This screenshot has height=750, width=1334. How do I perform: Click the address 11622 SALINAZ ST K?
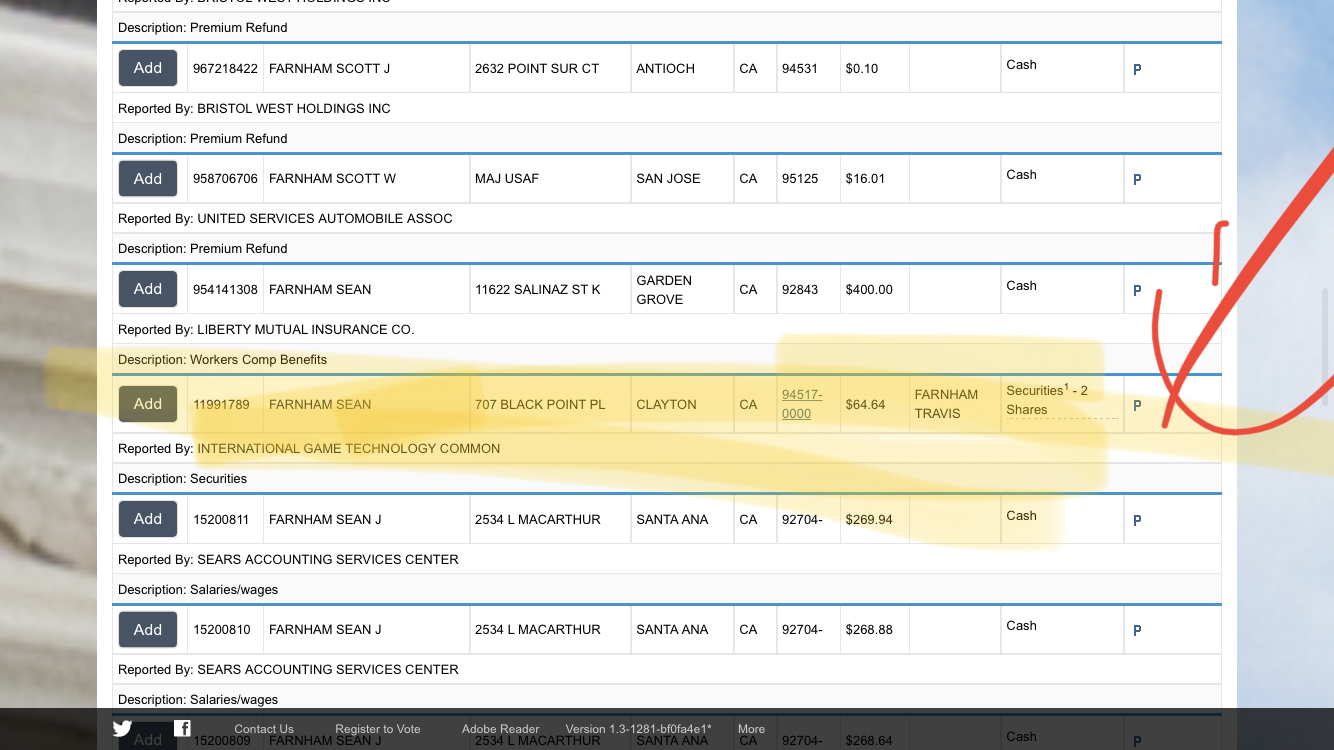[x=538, y=289]
